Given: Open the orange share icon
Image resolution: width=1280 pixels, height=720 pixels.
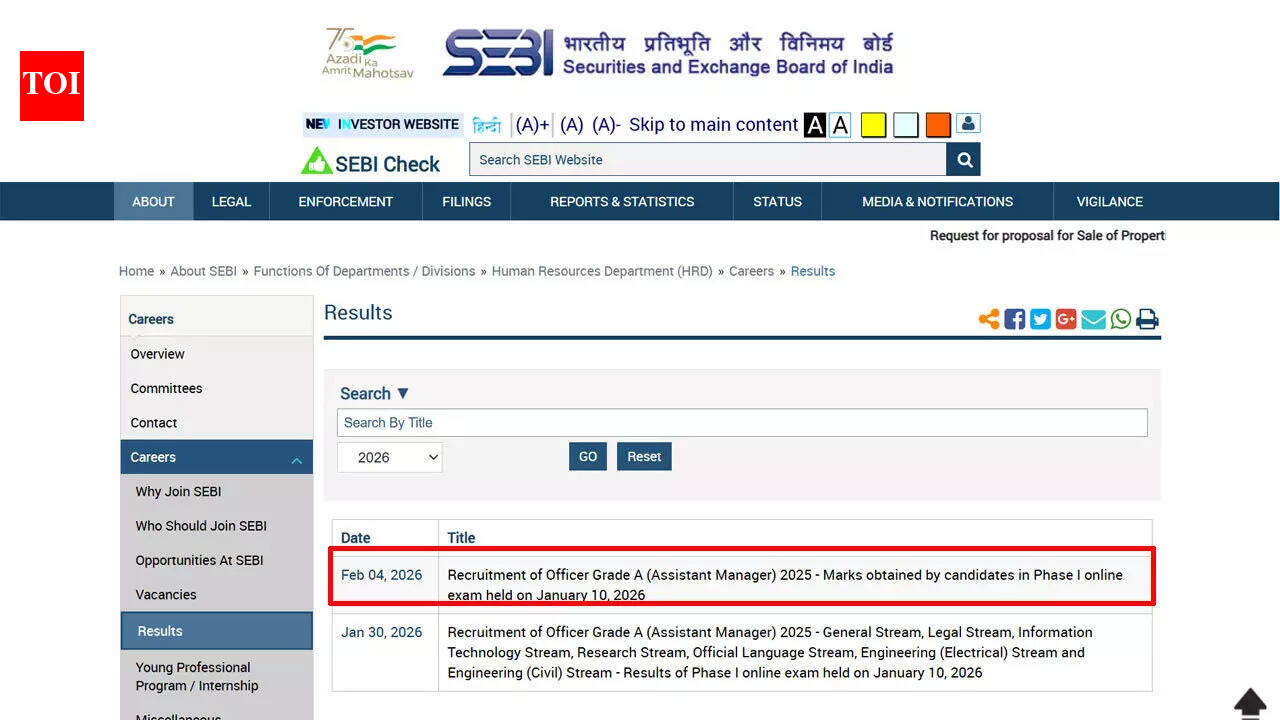Looking at the screenshot, I should pyautogui.click(x=988, y=318).
